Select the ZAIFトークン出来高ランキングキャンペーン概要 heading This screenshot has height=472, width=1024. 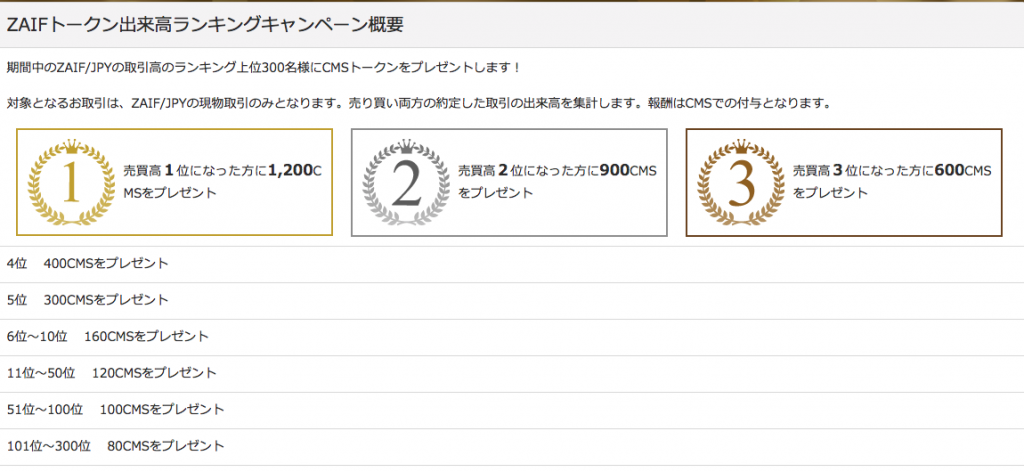[205, 25]
